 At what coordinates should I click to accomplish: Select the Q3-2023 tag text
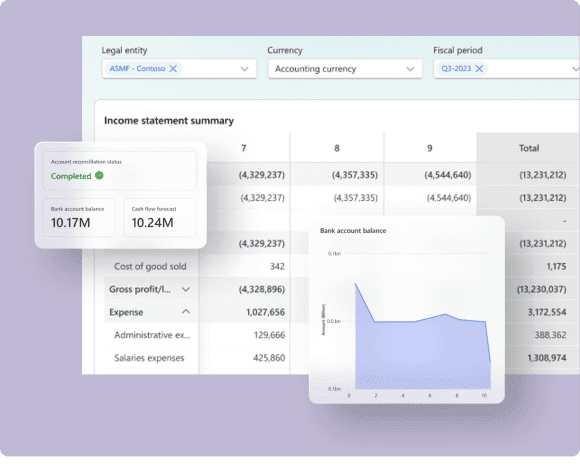(x=456, y=68)
